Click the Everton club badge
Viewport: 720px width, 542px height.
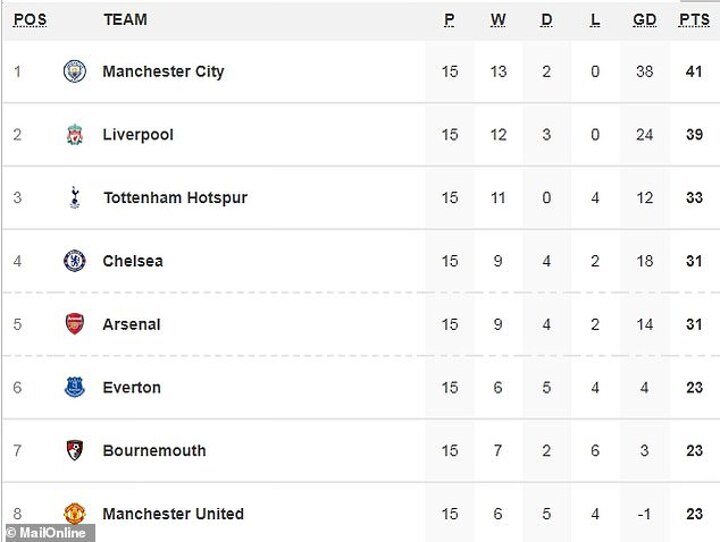pyautogui.click(x=75, y=387)
